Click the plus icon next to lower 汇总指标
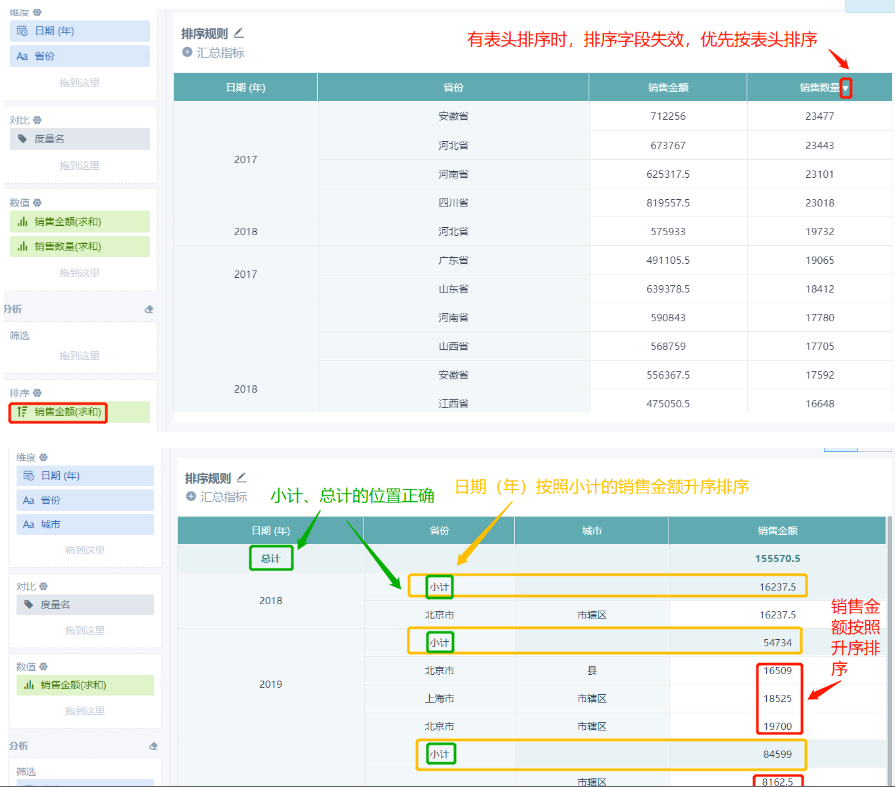The width and height of the screenshot is (895, 787). coord(191,497)
